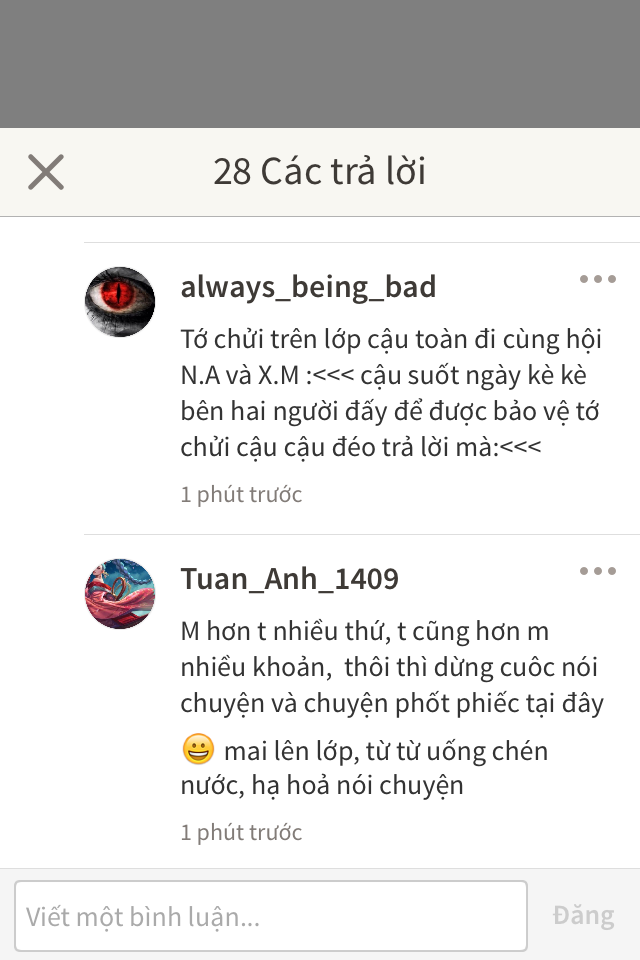Tap the comment starting 'Tớ chửi trên lớp'
640x960 pixels.
(391, 393)
